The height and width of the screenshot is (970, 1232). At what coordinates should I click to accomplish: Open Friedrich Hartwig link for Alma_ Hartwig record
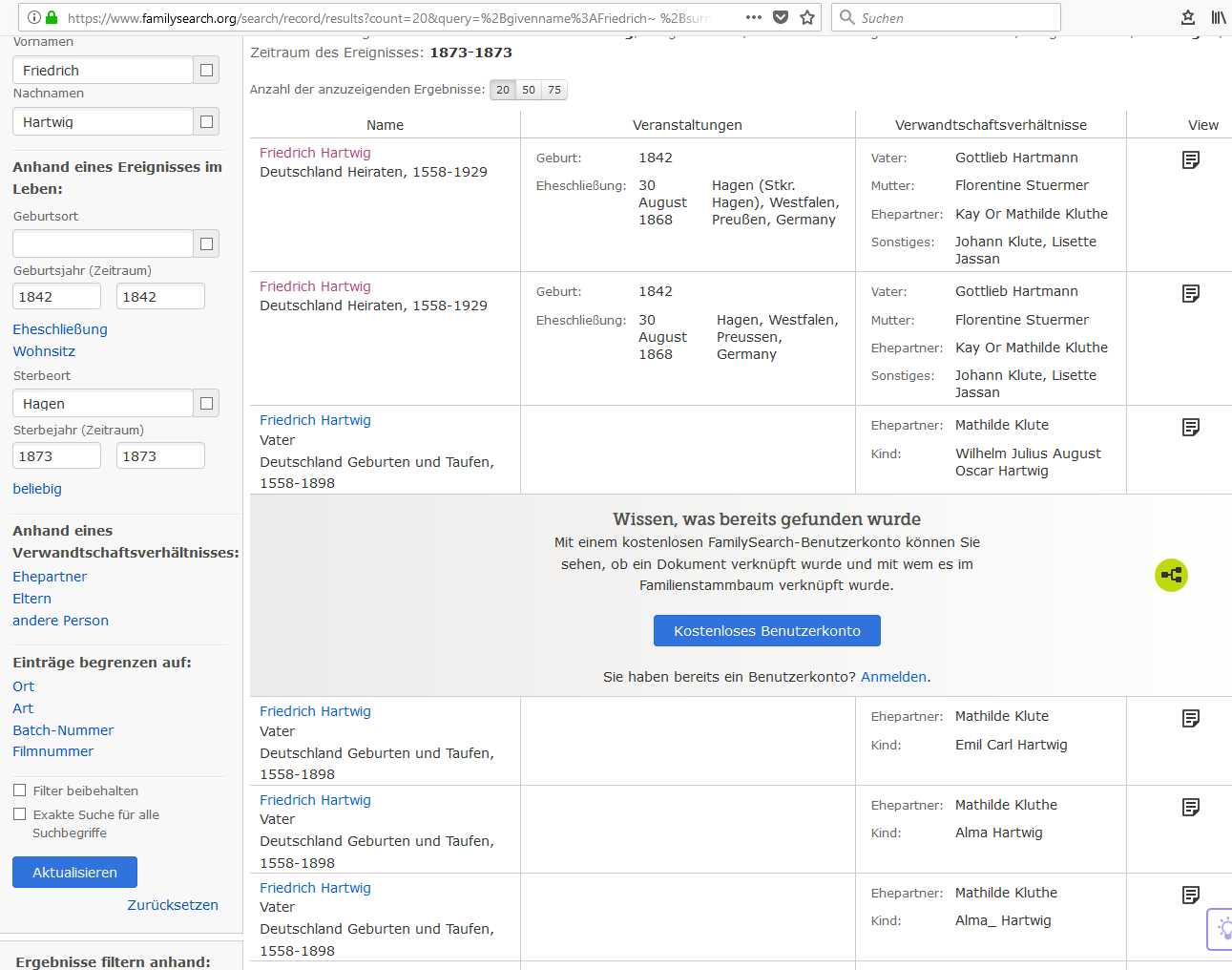tap(315, 888)
